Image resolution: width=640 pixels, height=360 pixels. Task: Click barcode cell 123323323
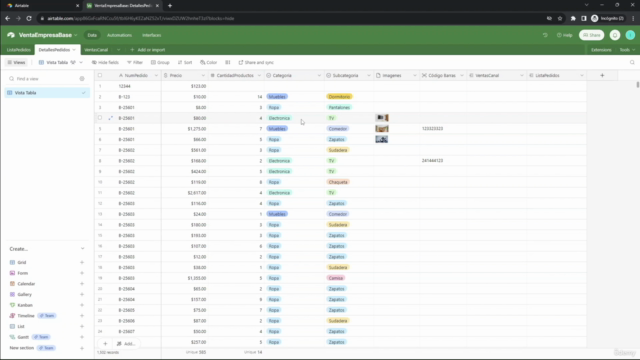[x=443, y=129]
